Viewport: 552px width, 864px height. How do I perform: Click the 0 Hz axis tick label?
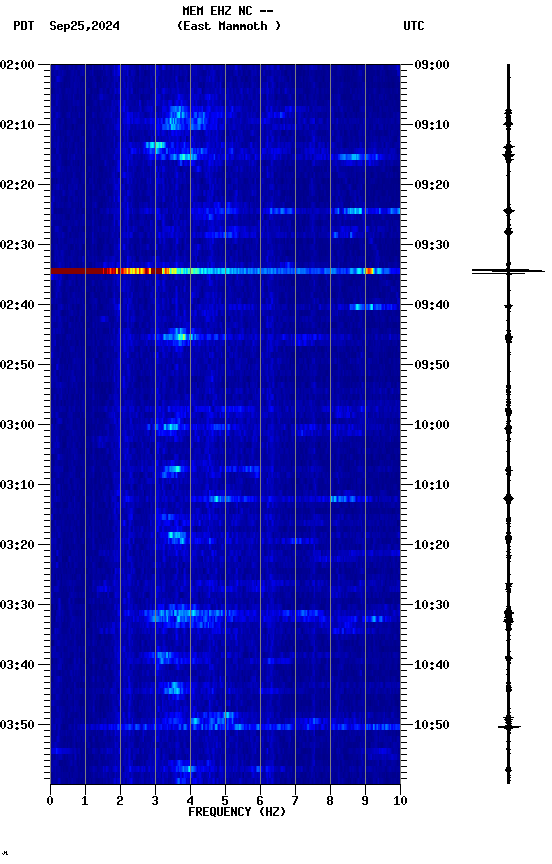coord(50,801)
